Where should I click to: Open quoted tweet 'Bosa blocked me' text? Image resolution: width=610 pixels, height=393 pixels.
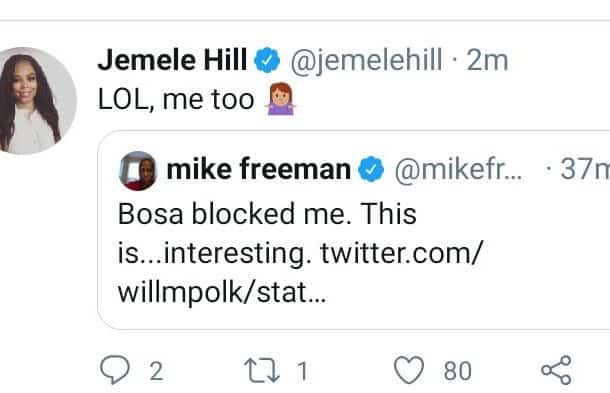coord(300,253)
